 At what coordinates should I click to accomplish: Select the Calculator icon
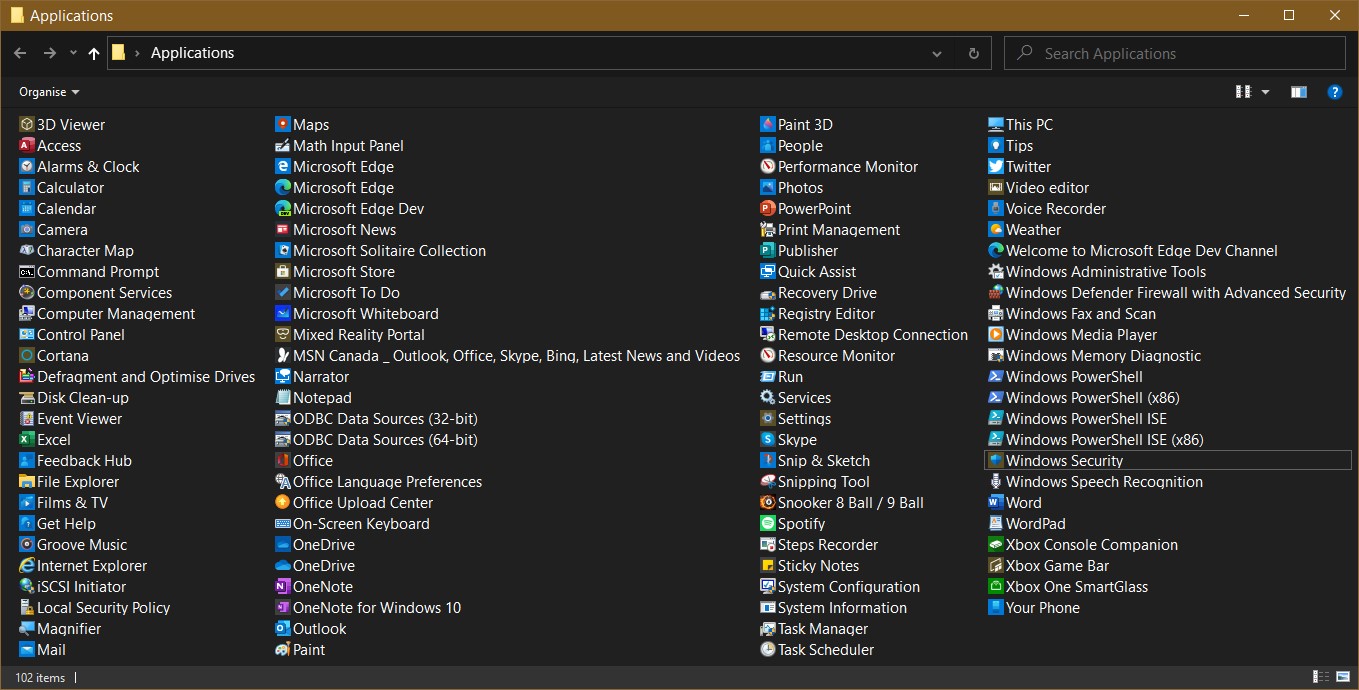27,188
